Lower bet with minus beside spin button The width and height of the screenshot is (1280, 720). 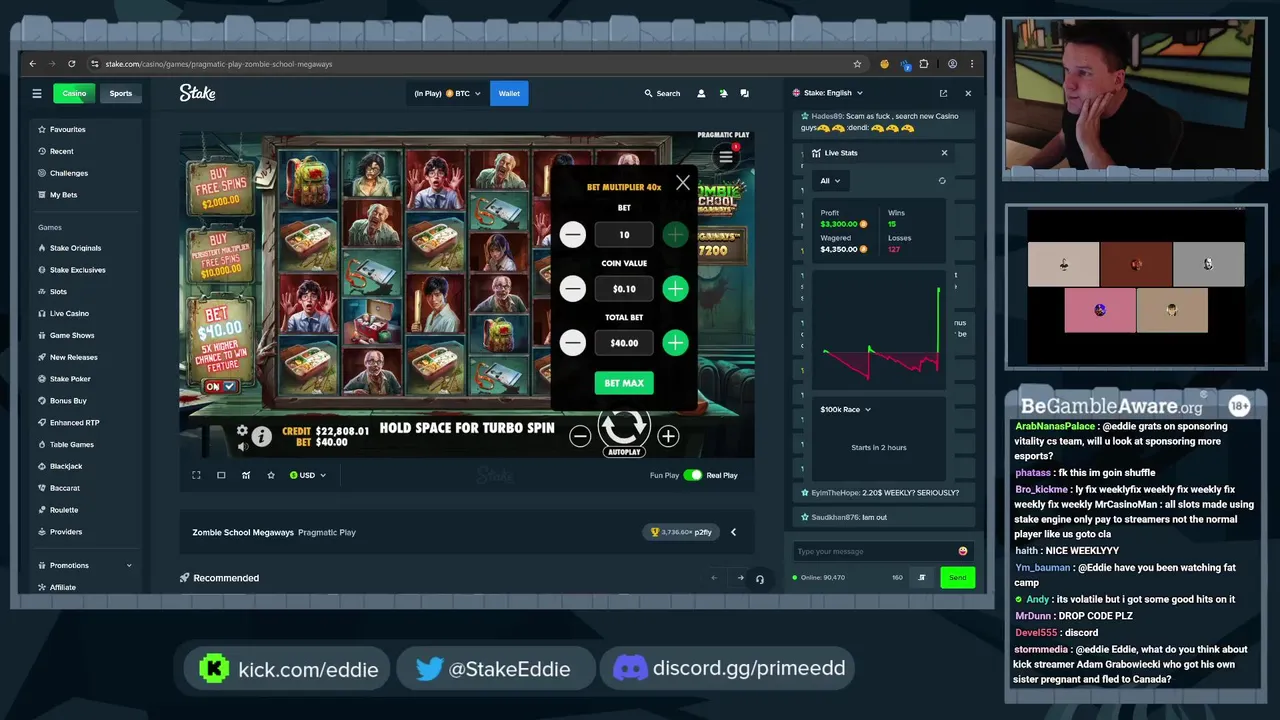580,436
